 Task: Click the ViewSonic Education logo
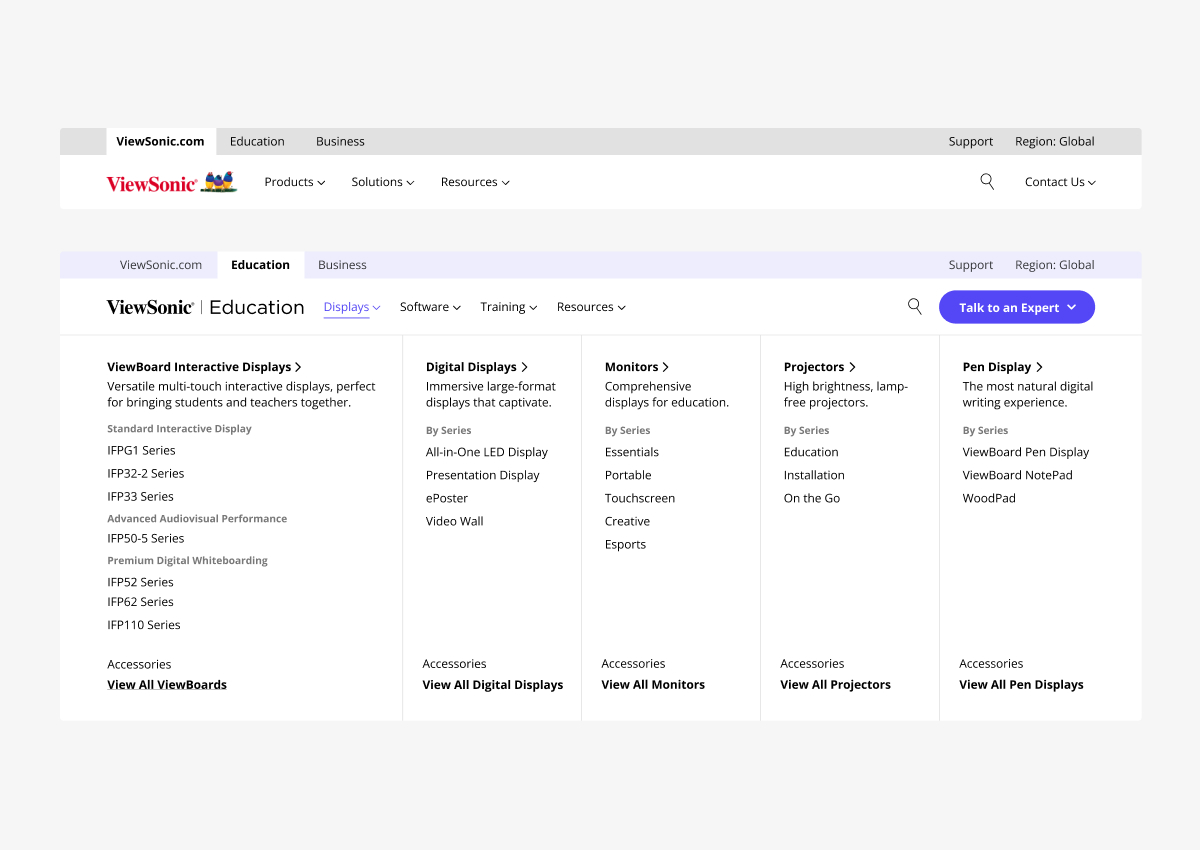(205, 307)
